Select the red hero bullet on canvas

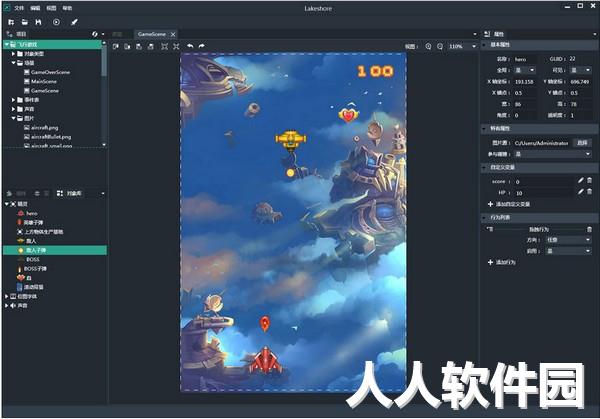[264, 323]
